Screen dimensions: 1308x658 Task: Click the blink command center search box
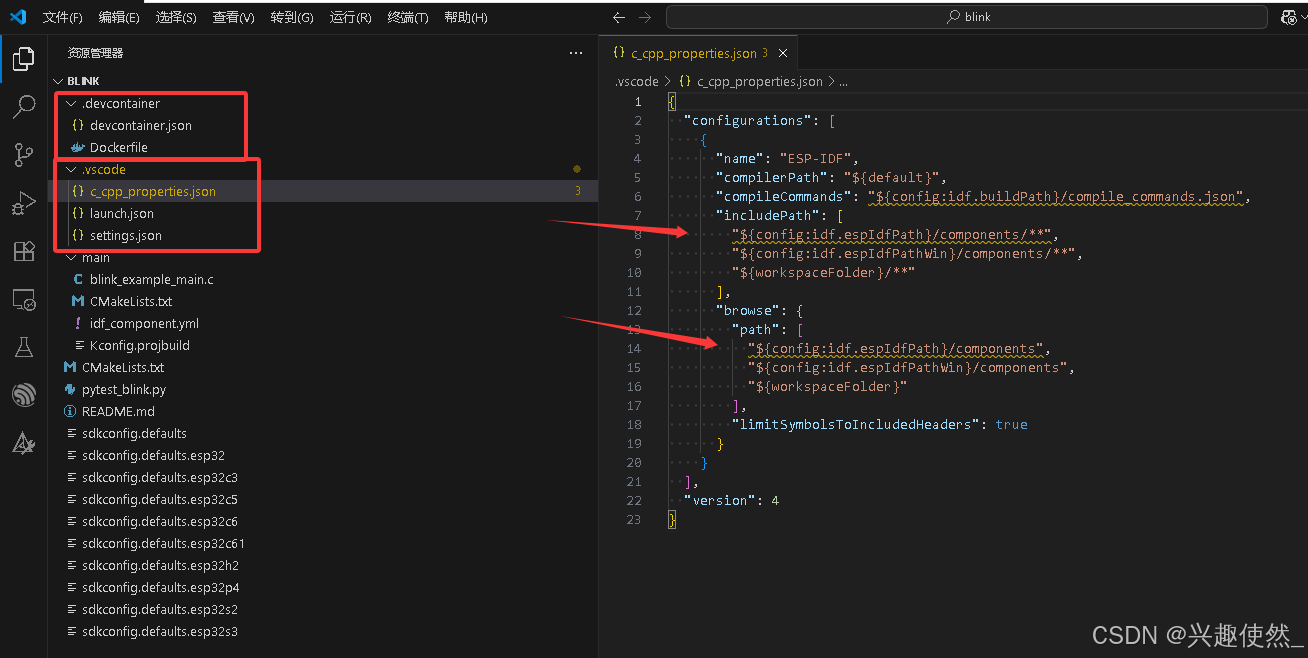pyautogui.click(x=967, y=17)
